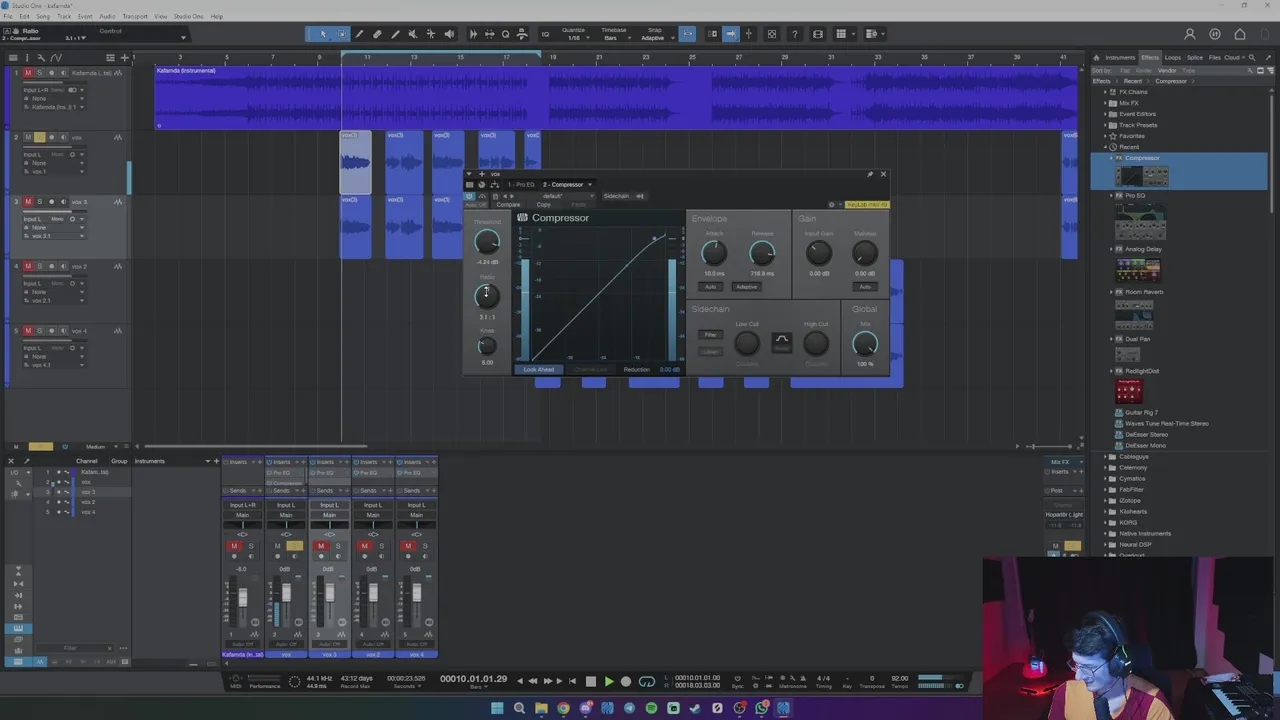Expand the Track Presets folder
Image resolution: width=1280 pixels, height=720 pixels.
[x=1106, y=125]
